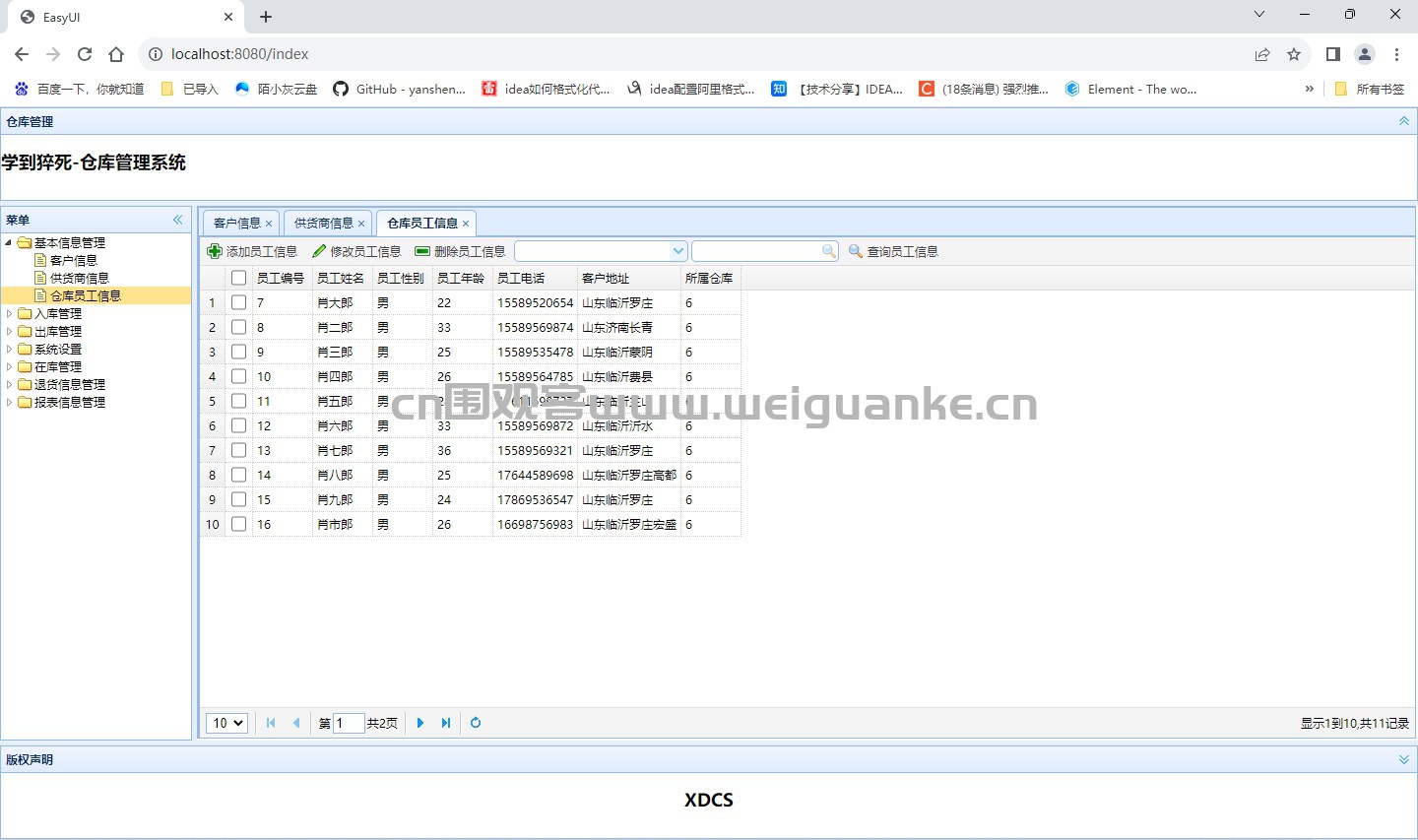This screenshot has height=840, width=1418.
Task: Click the 删除员工信息 button
Action: pos(460,251)
